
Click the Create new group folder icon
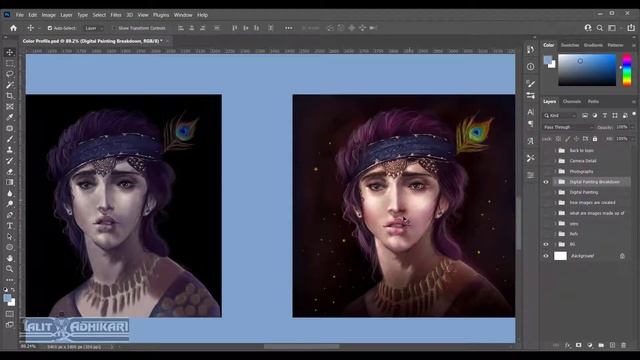[601, 345]
